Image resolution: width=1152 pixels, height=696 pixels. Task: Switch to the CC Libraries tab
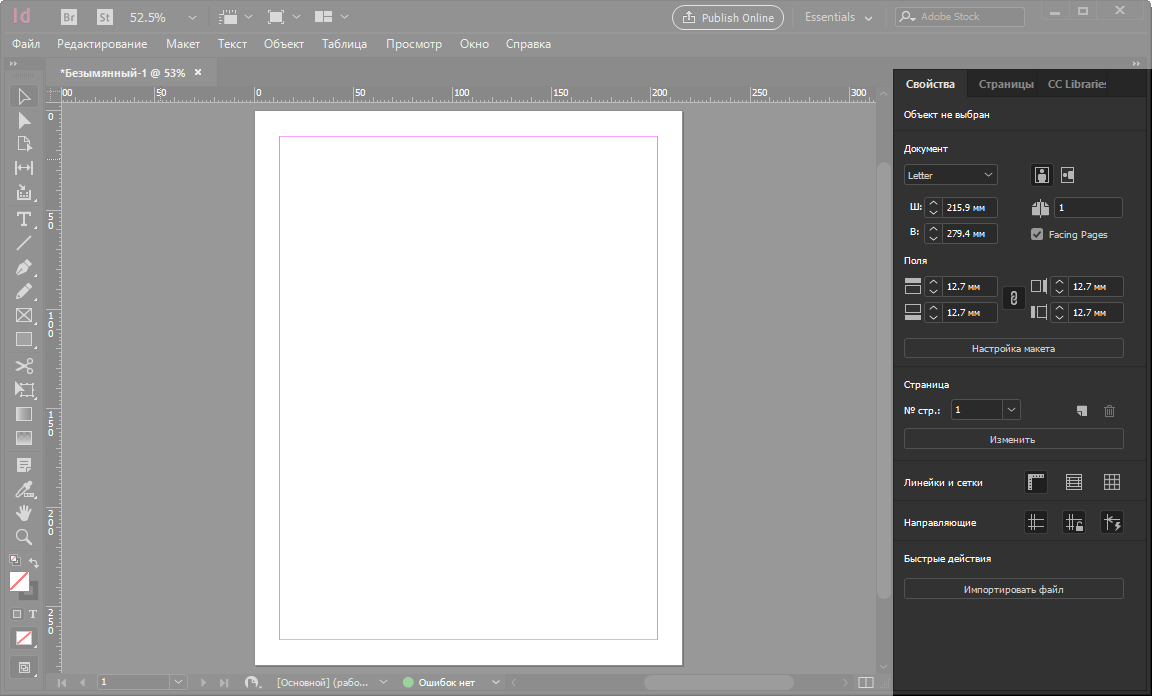(1076, 84)
